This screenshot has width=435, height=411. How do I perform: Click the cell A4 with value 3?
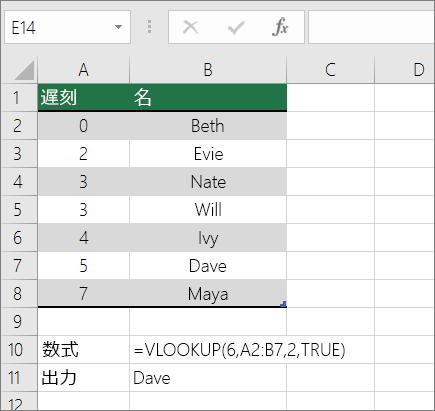83,182
